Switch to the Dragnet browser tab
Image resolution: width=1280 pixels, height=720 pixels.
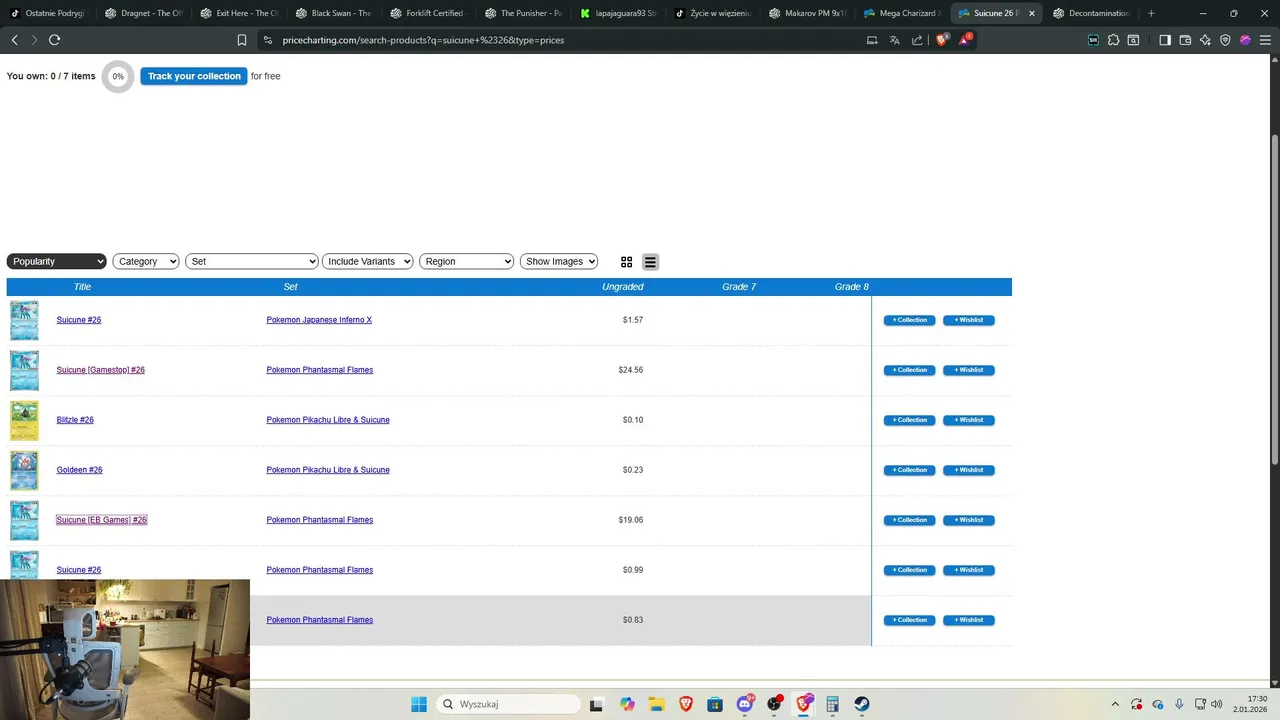click(x=144, y=13)
